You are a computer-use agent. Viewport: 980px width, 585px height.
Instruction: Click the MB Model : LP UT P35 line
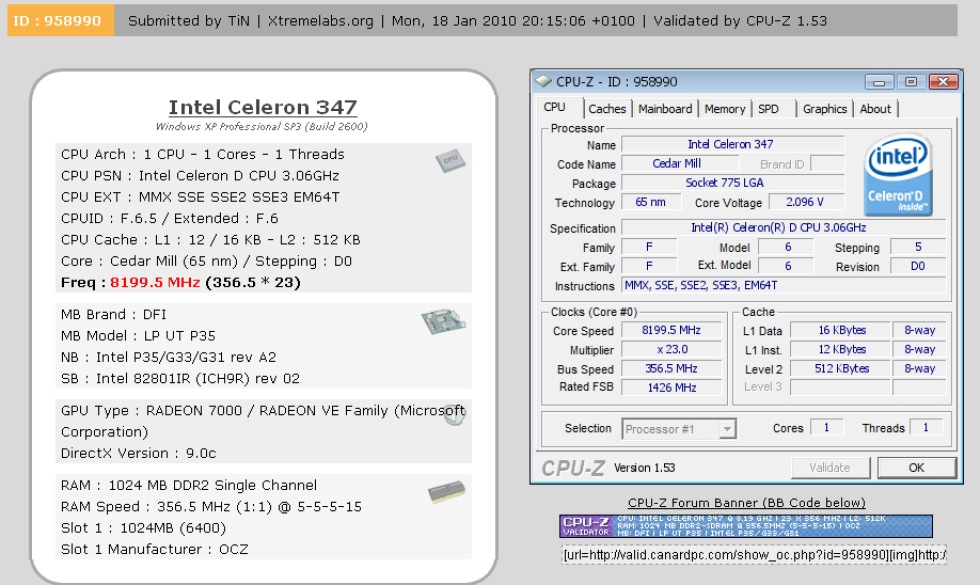point(138,336)
